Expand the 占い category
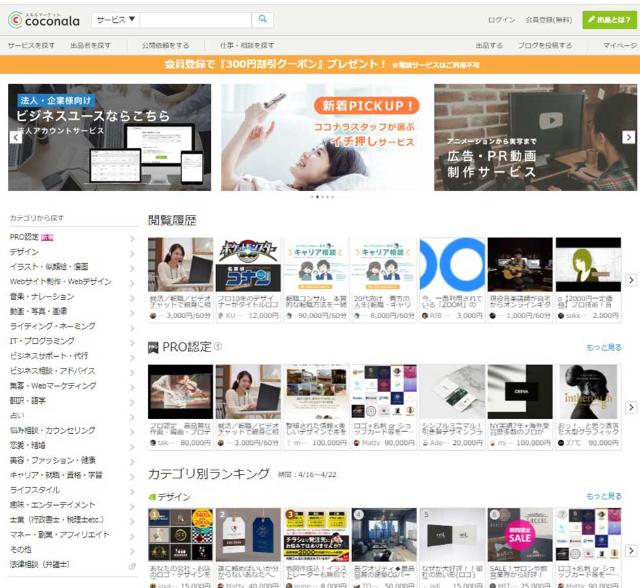 (132, 415)
